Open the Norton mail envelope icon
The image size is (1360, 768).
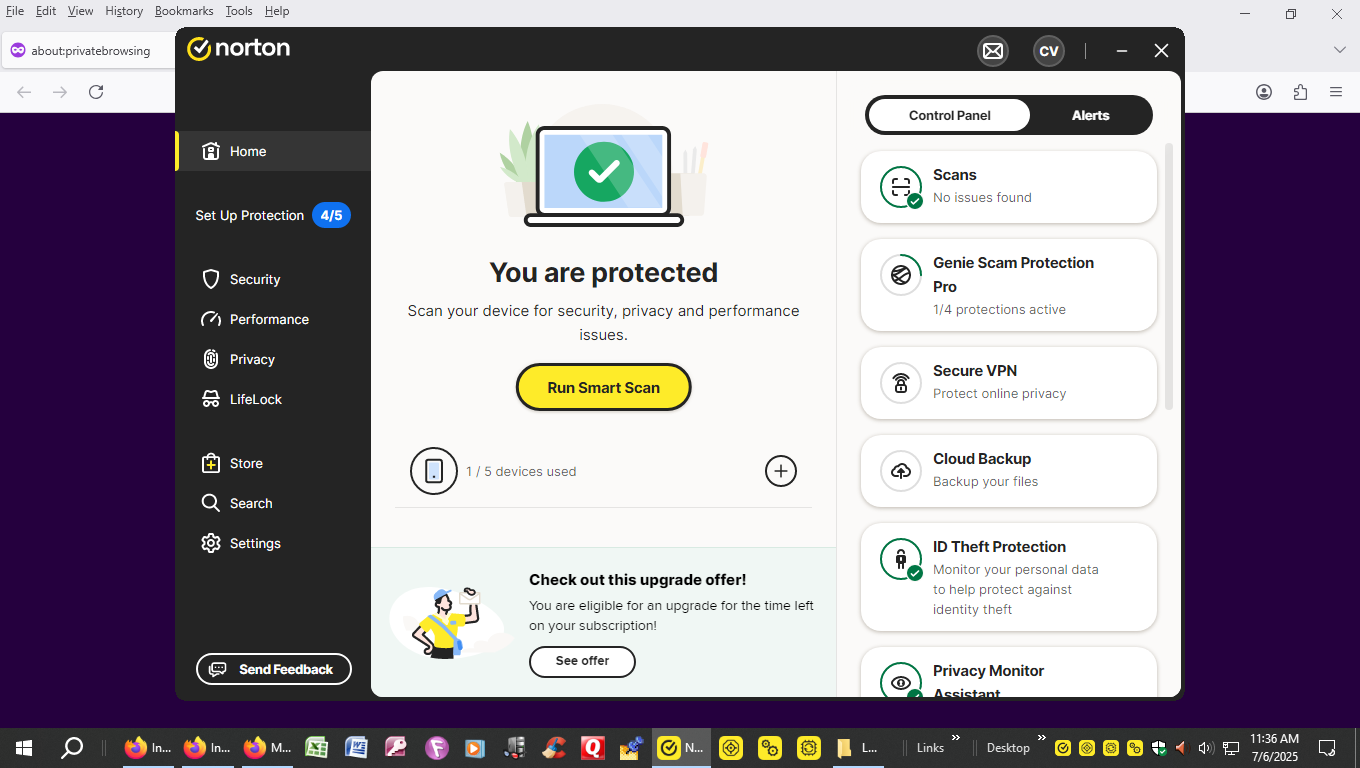993,51
